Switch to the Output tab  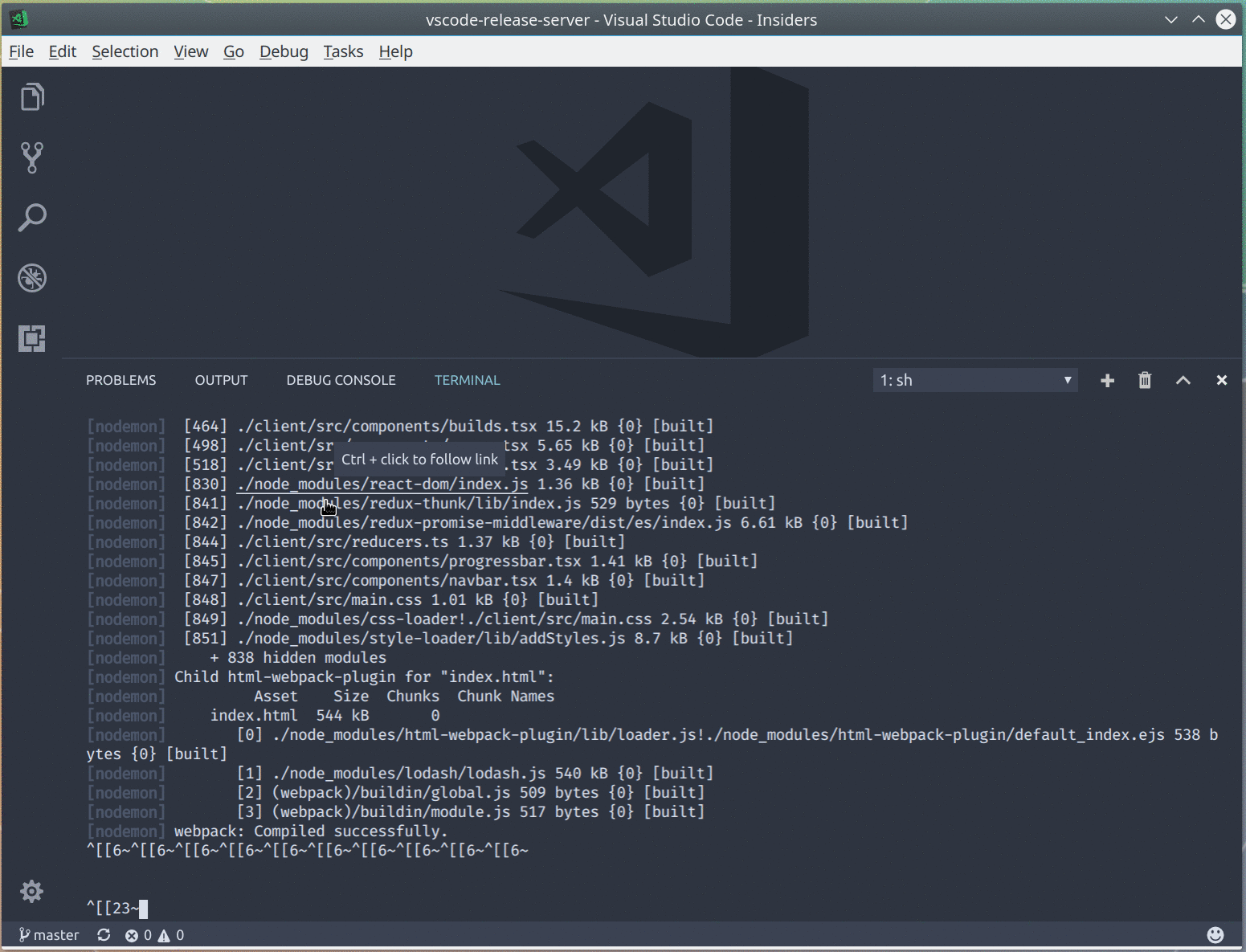coord(222,380)
